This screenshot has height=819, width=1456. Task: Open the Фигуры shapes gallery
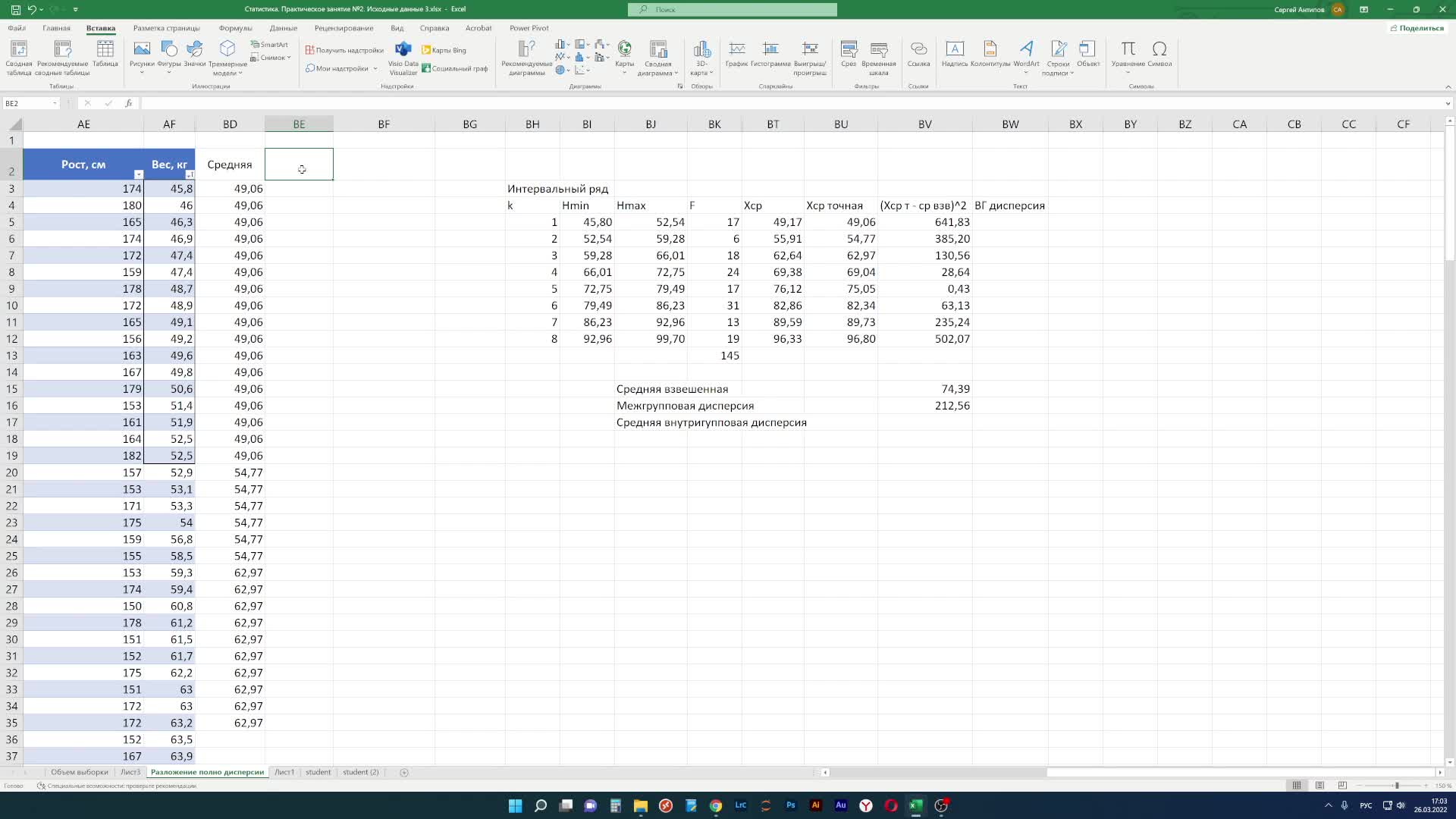click(x=169, y=56)
